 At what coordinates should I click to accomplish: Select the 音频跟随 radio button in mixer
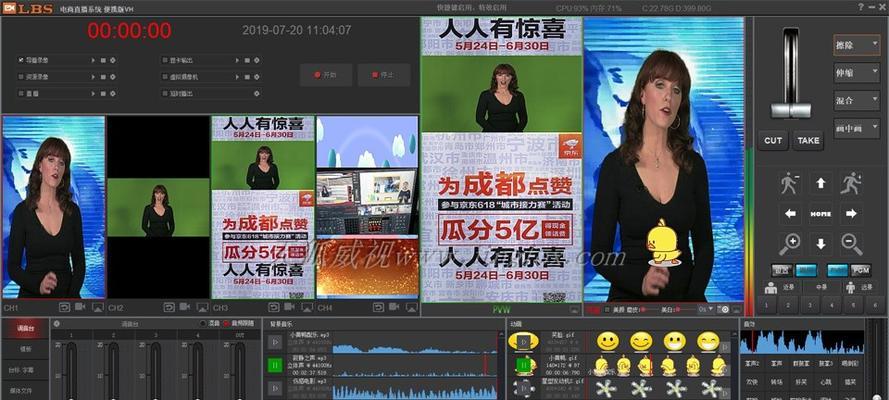tap(226, 324)
